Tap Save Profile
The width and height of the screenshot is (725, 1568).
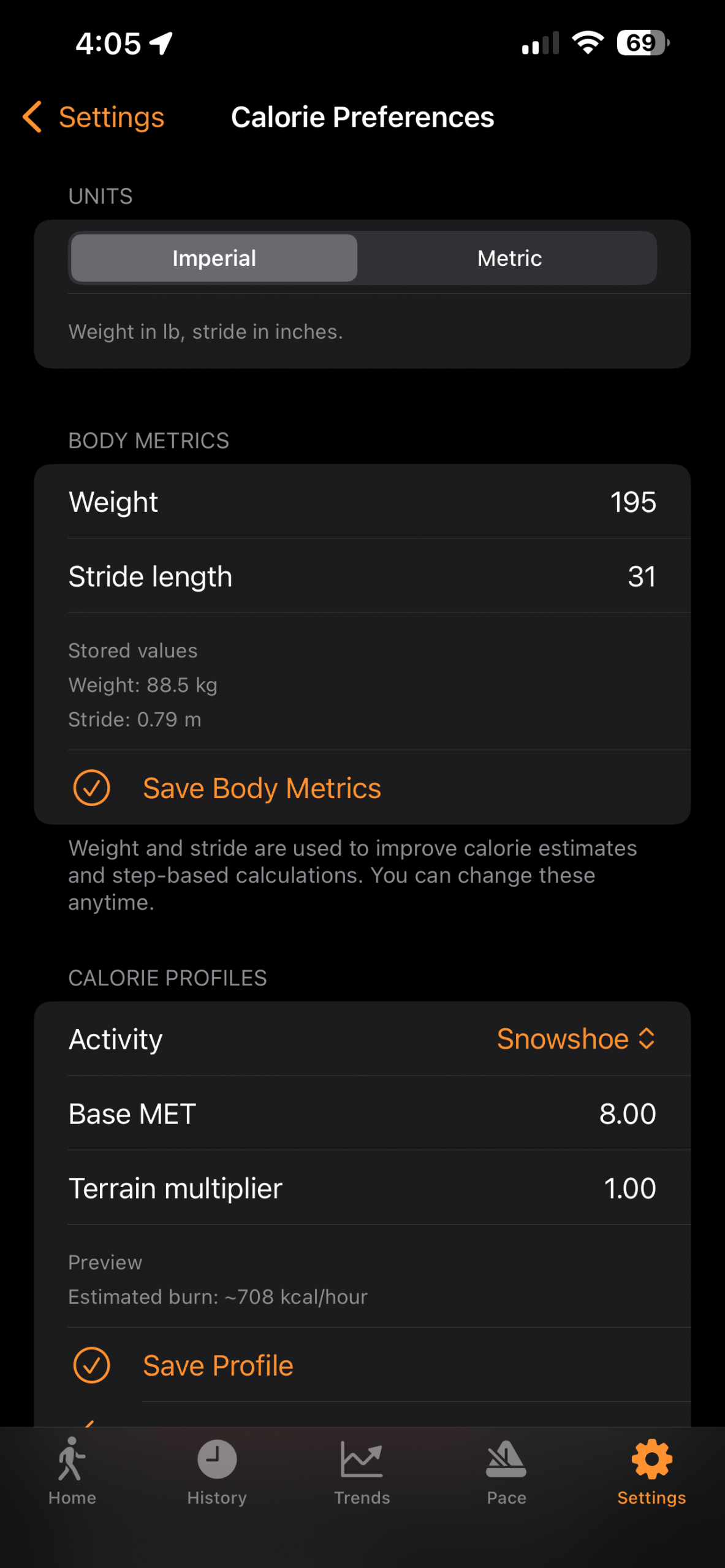(x=218, y=1366)
